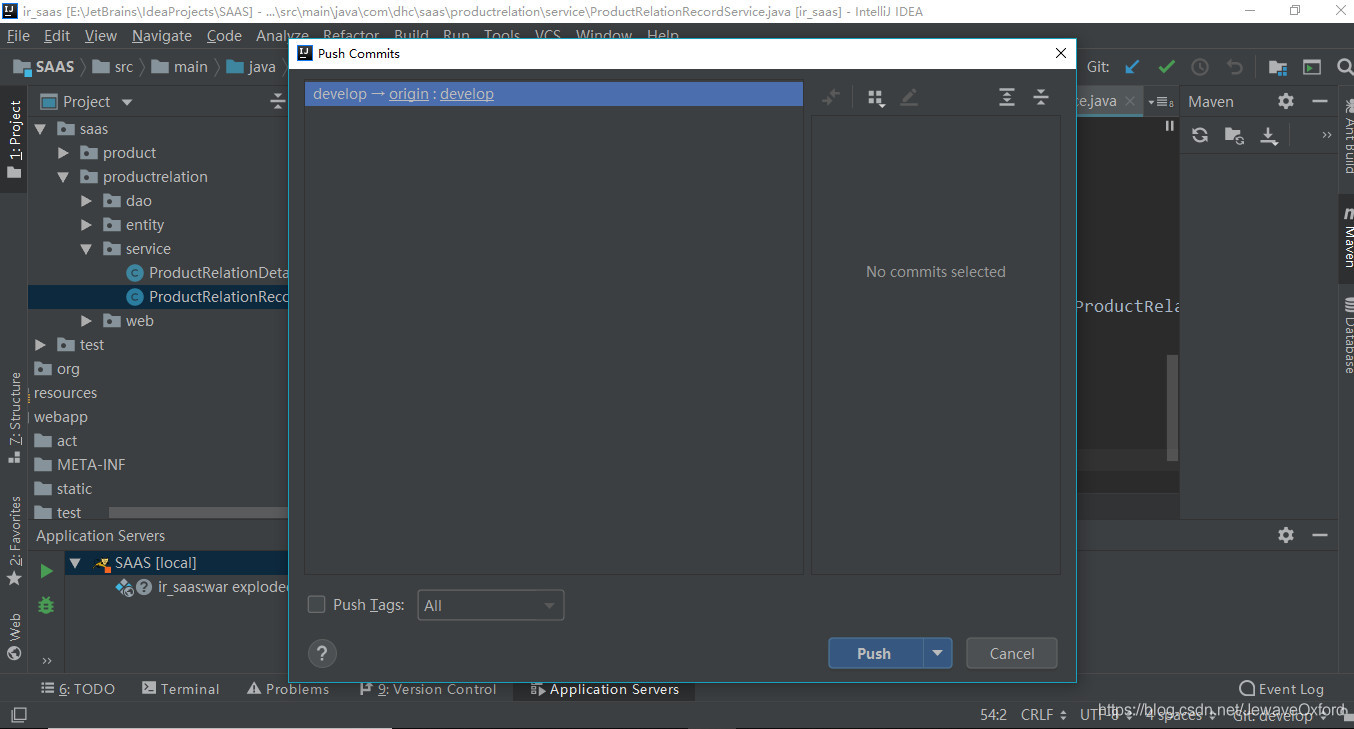Viewport: 1354px width, 729px height.
Task: Expand the product folder
Action: pos(63,153)
